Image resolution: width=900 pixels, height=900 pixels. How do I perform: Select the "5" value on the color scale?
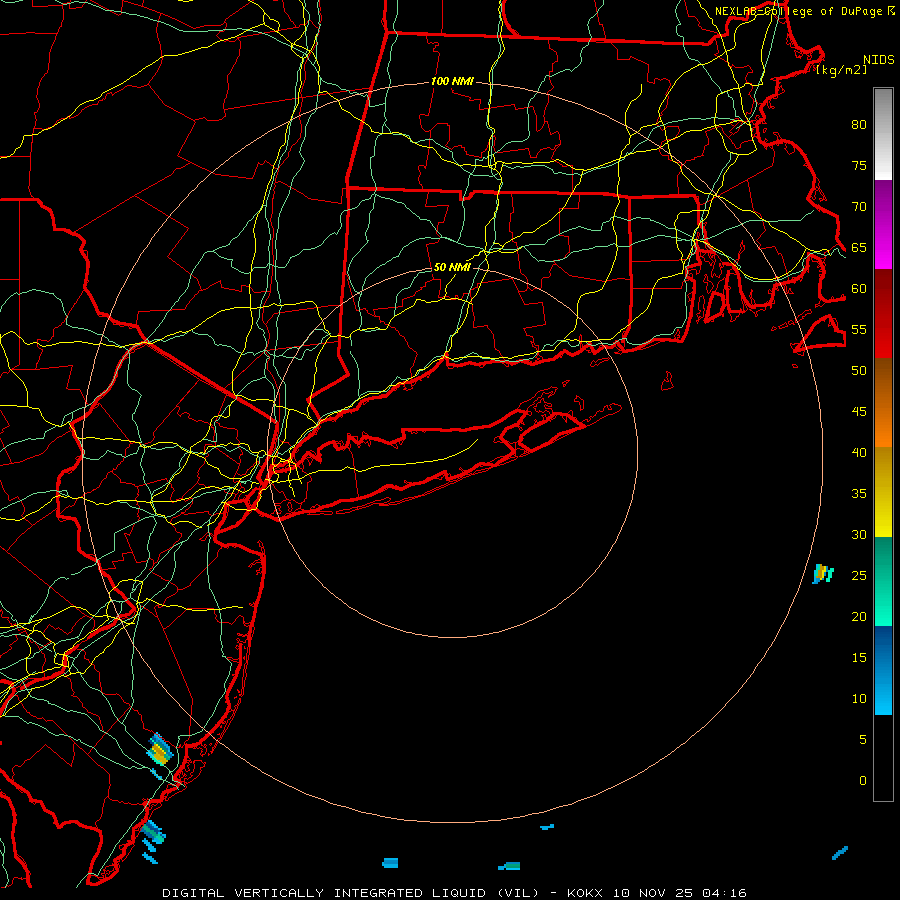pos(863,740)
